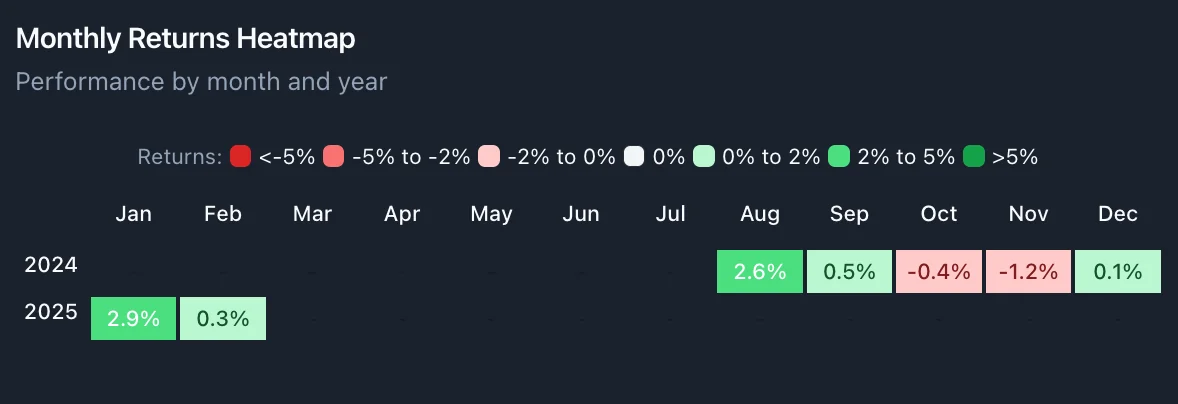Click the Jan column header
Image resolution: width=1178 pixels, height=404 pixels.
(134, 214)
